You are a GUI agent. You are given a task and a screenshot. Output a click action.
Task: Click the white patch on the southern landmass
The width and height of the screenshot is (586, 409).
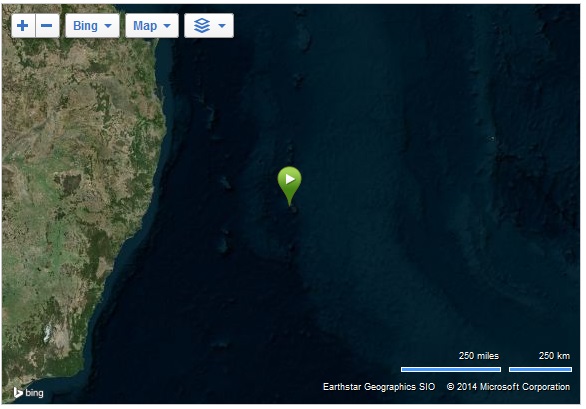[48, 333]
